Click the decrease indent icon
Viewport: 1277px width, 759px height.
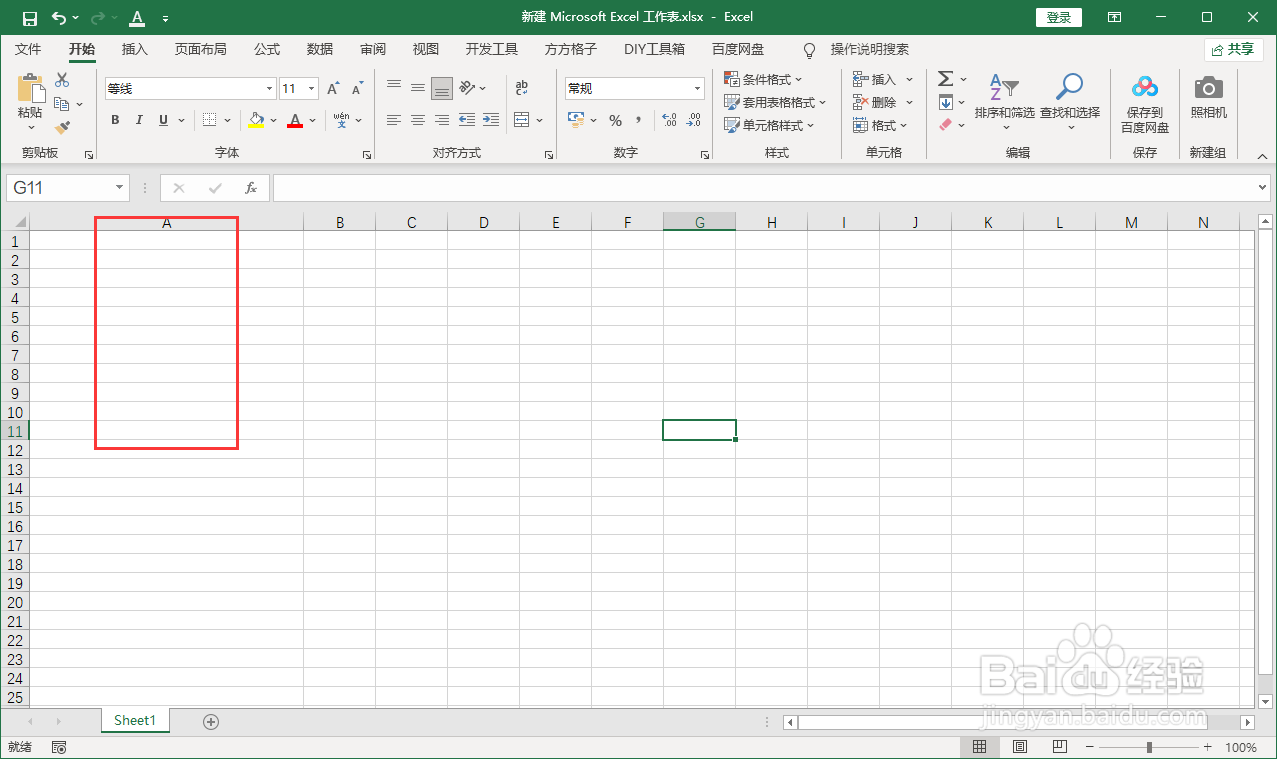[467, 120]
